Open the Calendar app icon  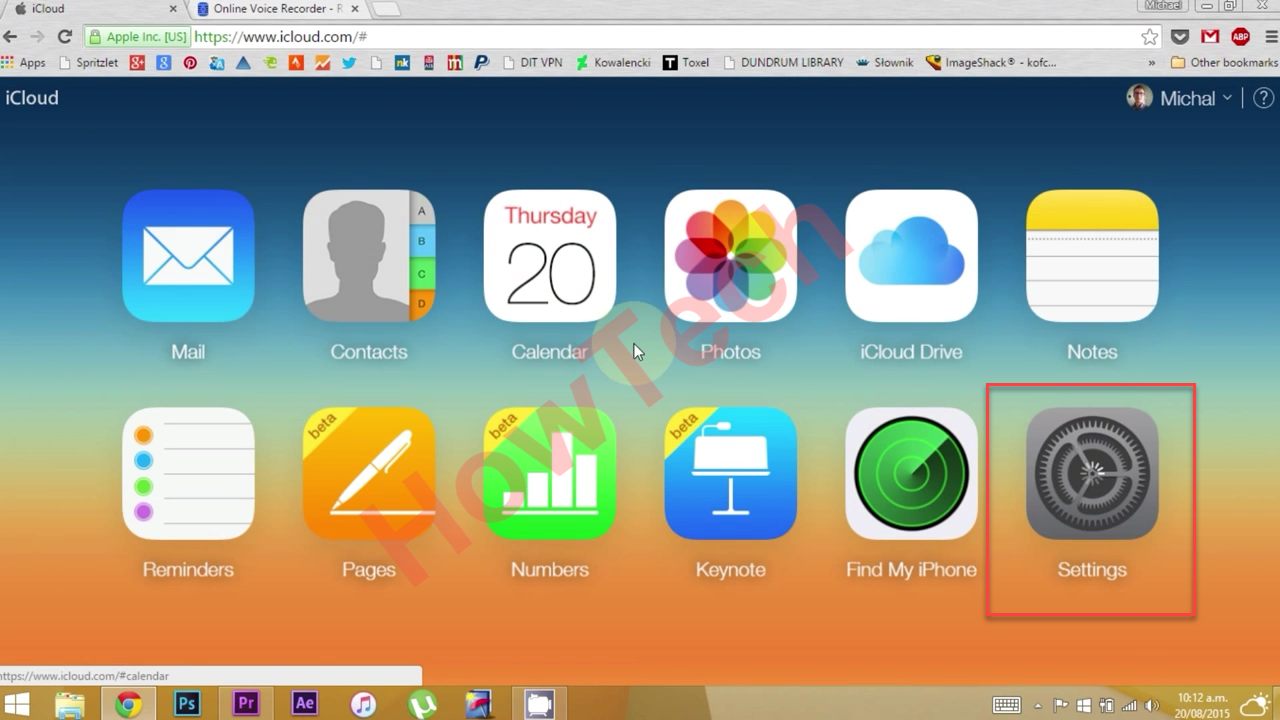tap(550, 256)
